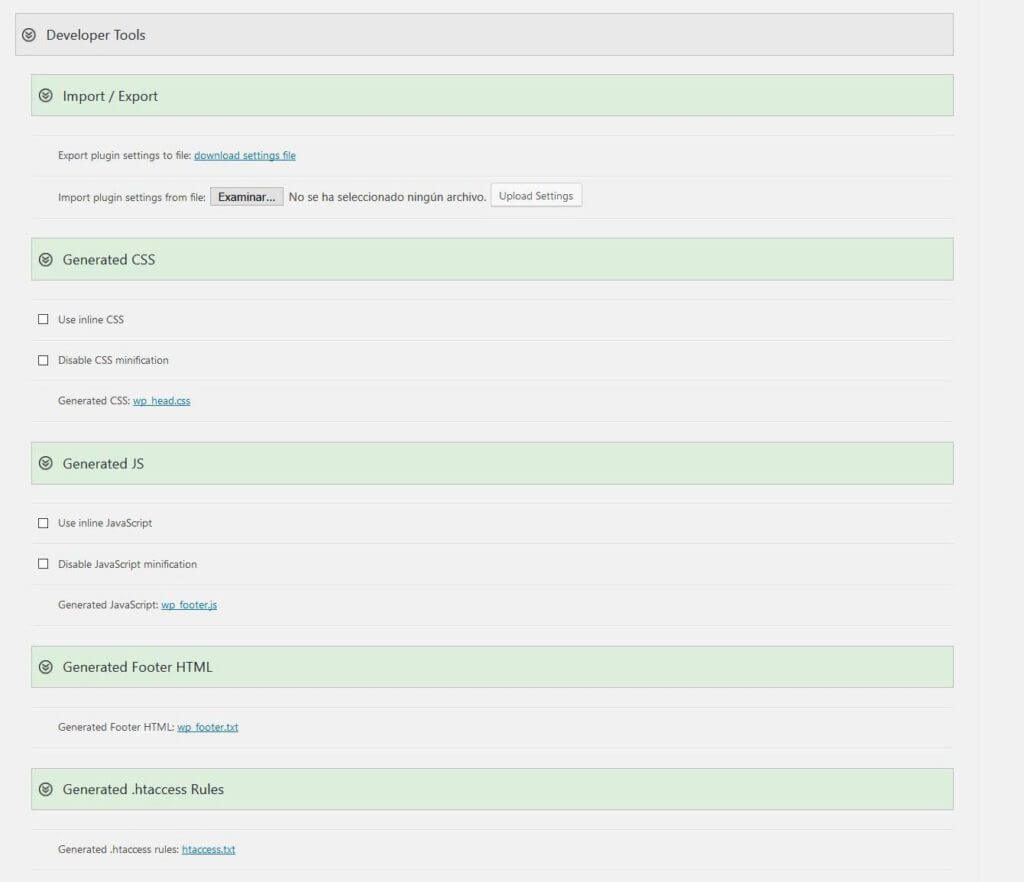Open the wp_head.css link
Viewport: 1024px width, 882px height.
[x=161, y=401]
